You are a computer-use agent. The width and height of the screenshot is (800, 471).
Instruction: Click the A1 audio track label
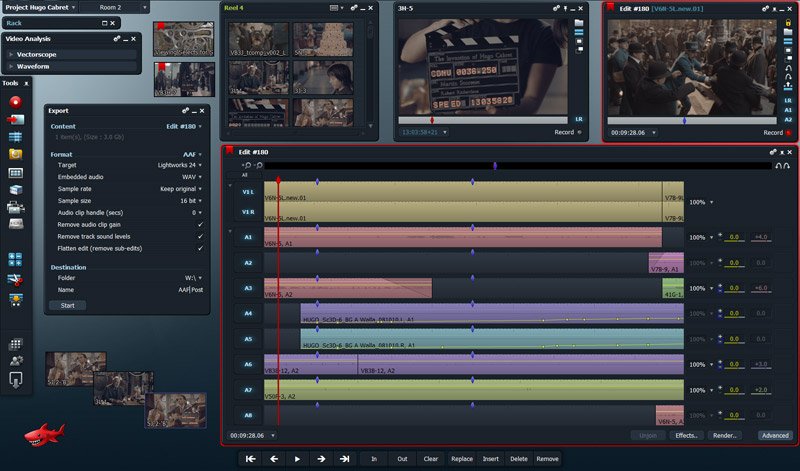coord(248,237)
